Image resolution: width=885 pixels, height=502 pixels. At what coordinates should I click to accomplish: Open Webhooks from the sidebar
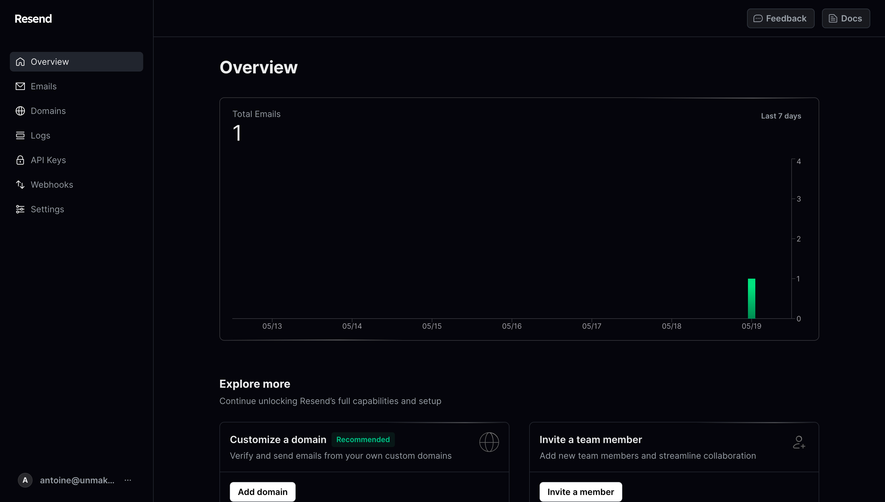(76, 185)
